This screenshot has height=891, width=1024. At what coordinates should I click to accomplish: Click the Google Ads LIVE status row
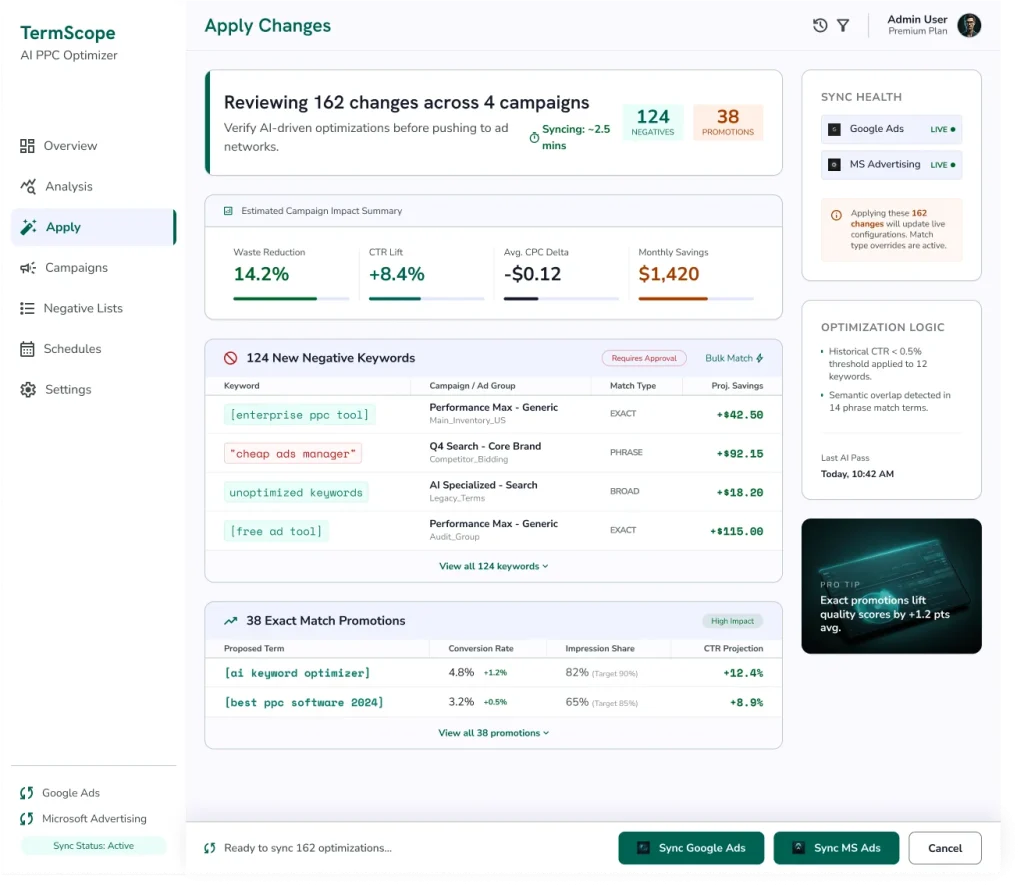point(891,129)
